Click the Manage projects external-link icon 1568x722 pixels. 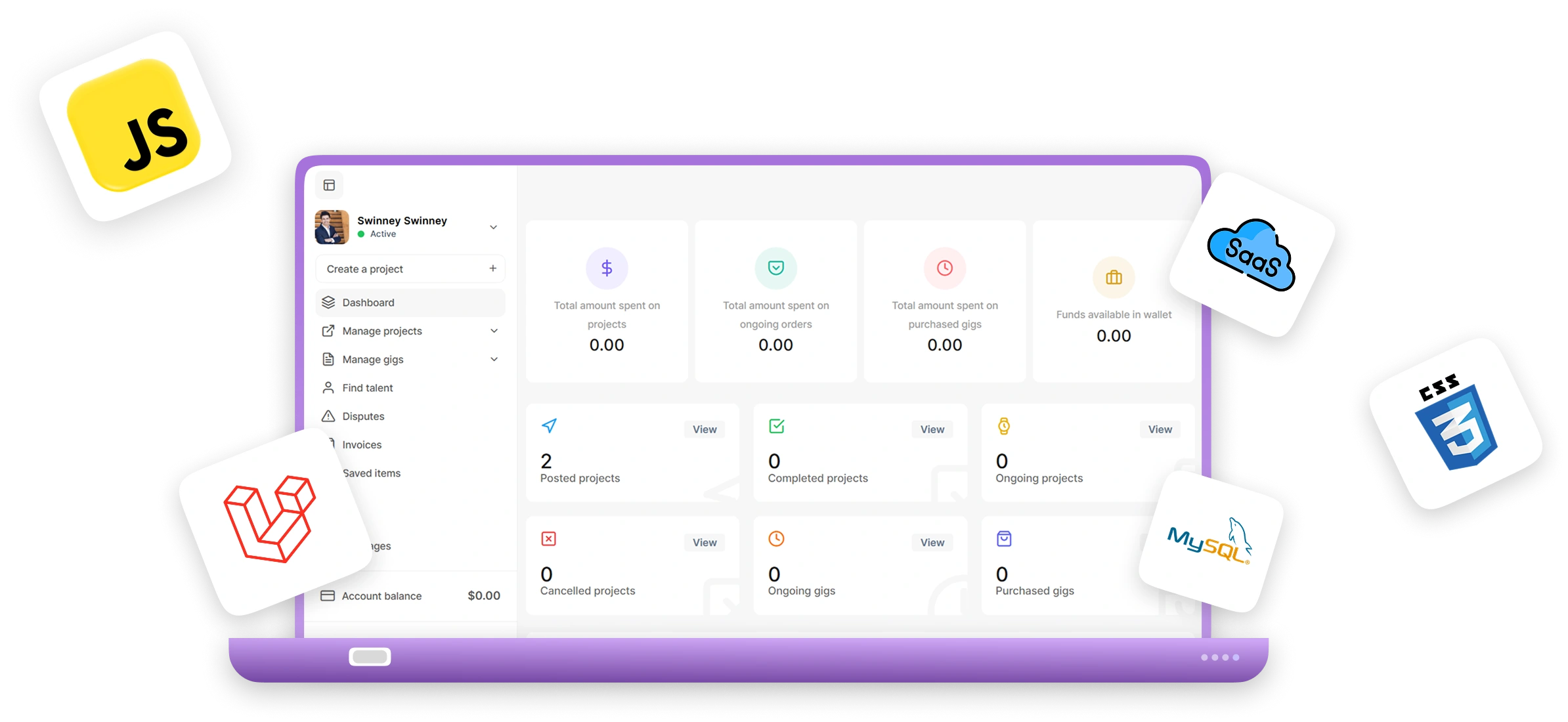pos(328,331)
